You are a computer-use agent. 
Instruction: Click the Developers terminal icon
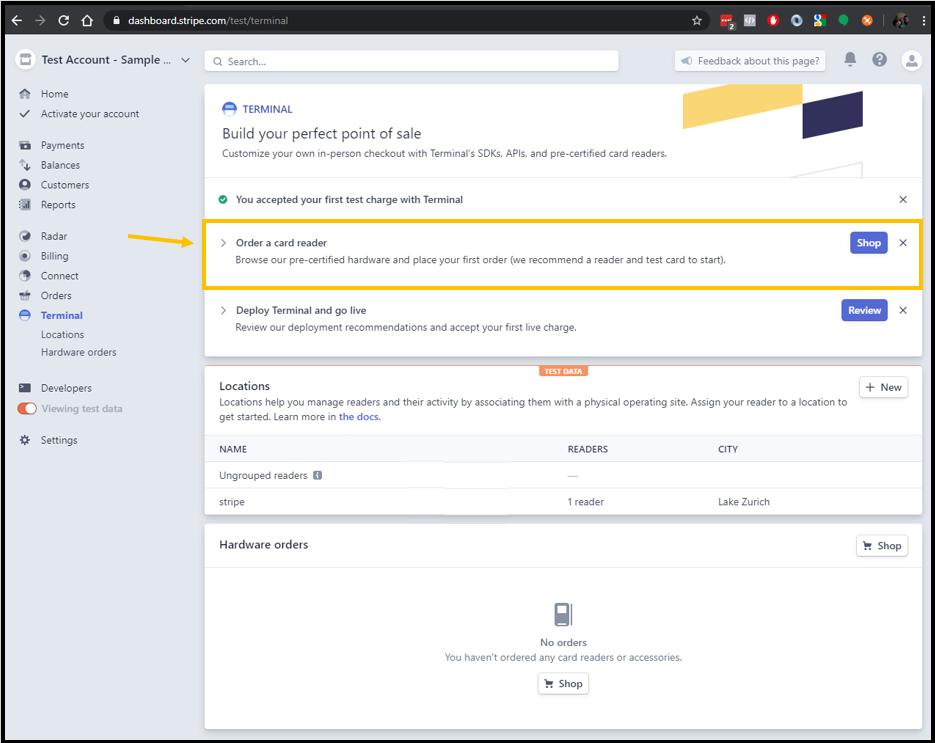click(x=24, y=388)
